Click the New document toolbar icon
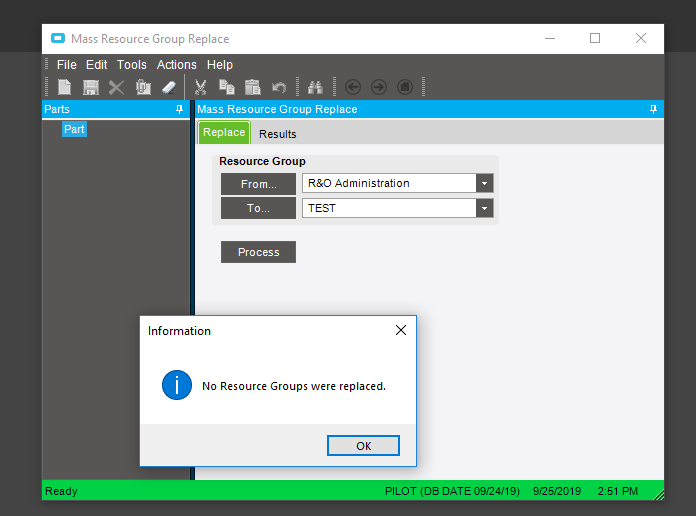The height and width of the screenshot is (516, 696). 64,87
